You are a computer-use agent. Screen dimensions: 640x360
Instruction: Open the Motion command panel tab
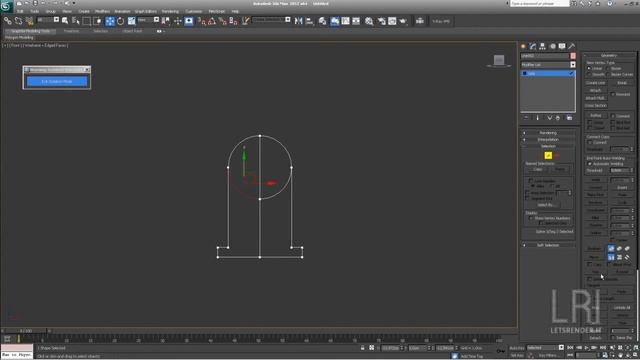coord(553,46)
